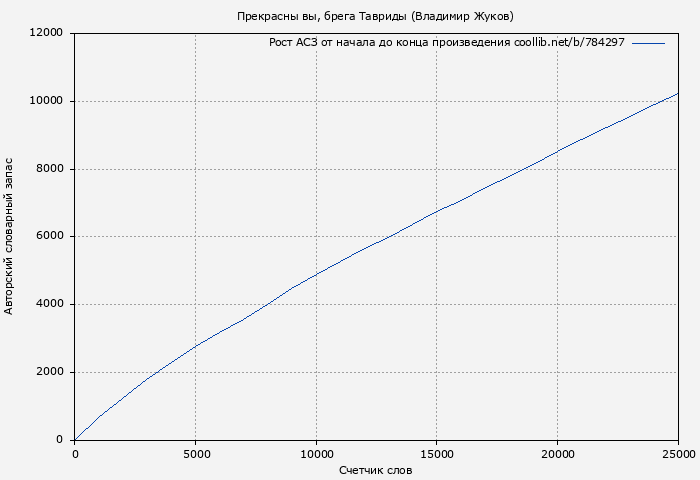Select the 4000 tick label on the y-axis
This screenshot has height=480, width=700.
pos(50,304)
